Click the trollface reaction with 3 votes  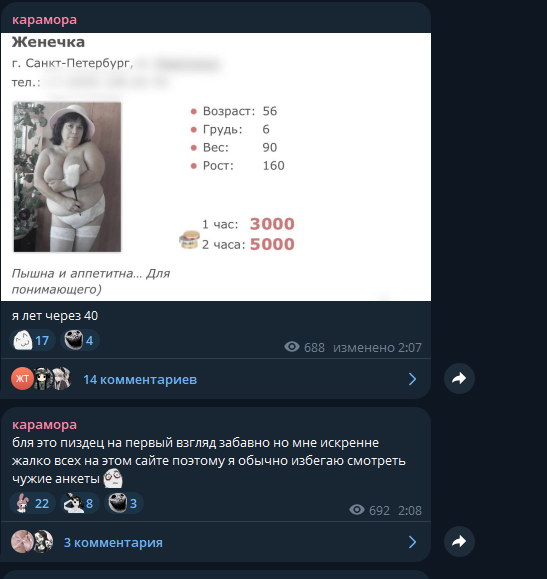[x=124, y=503]
